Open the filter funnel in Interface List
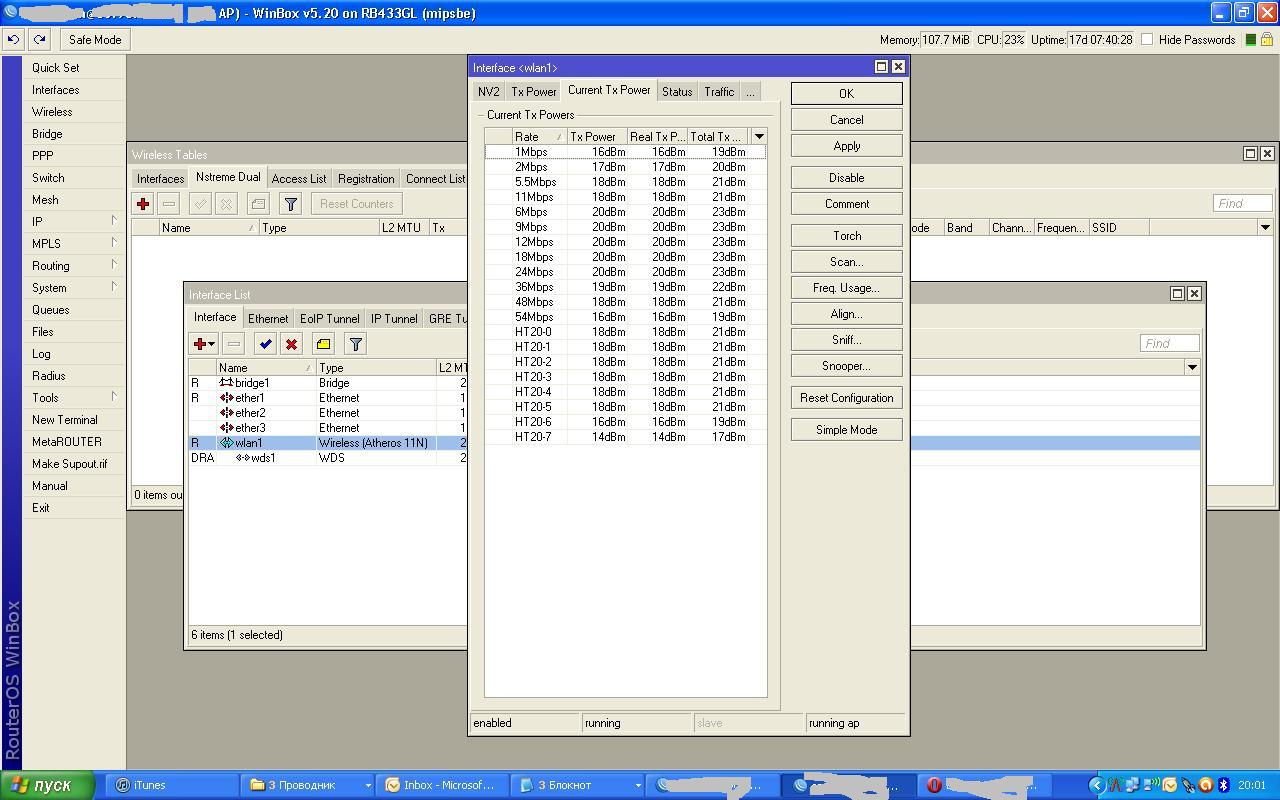This screenshot has height=800, width=1280. click(355, 344)
